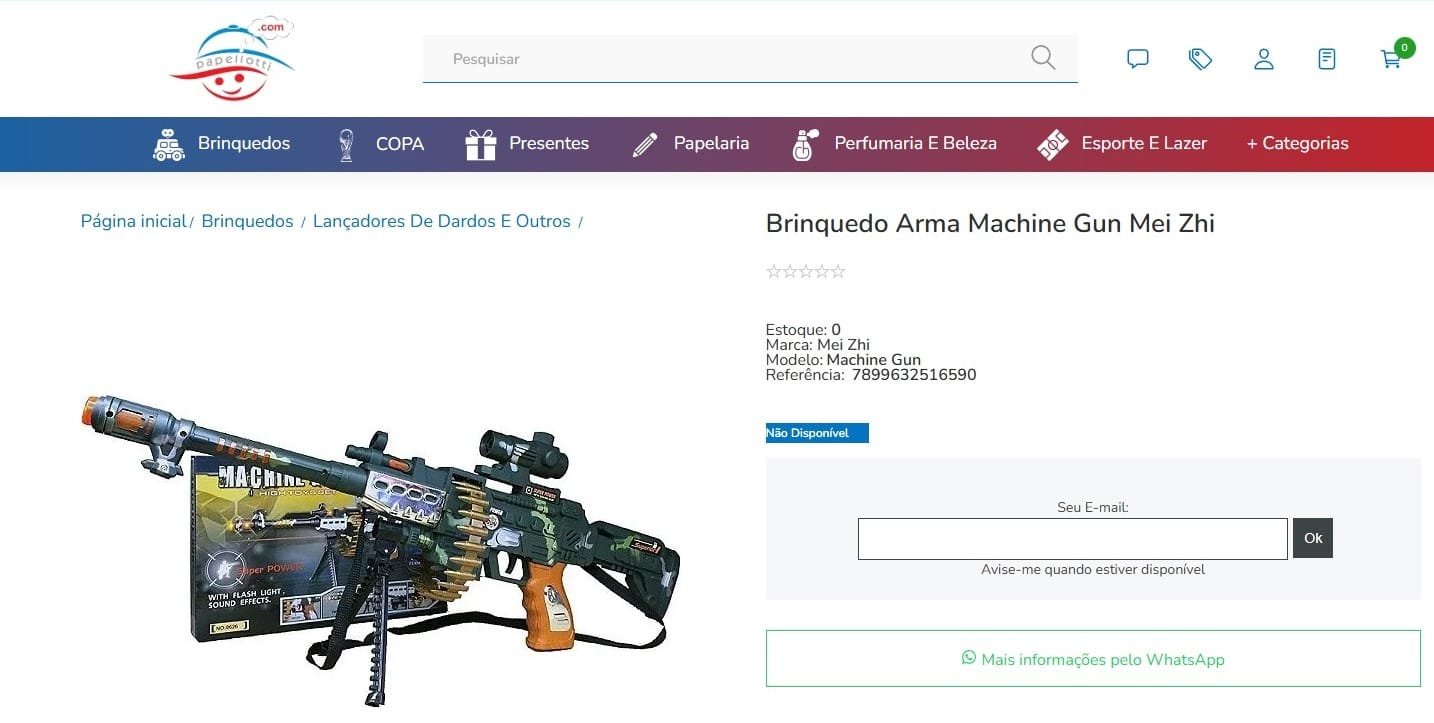This screenshot has height=723, width=1434.
Task: Click the price tag offers icon
Action: [x=1200, y=59]
